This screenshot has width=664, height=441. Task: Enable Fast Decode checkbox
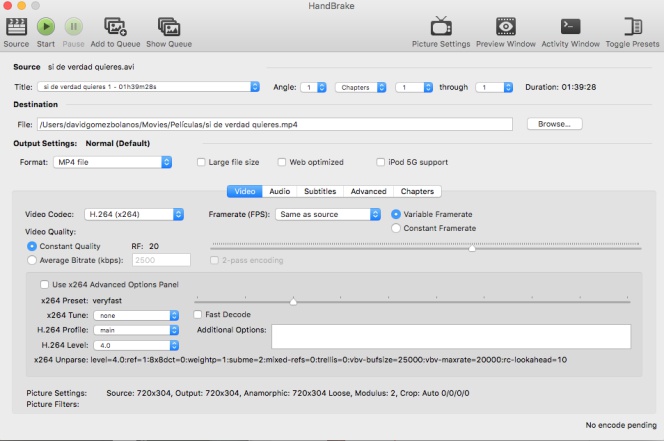tap(198, 314)
